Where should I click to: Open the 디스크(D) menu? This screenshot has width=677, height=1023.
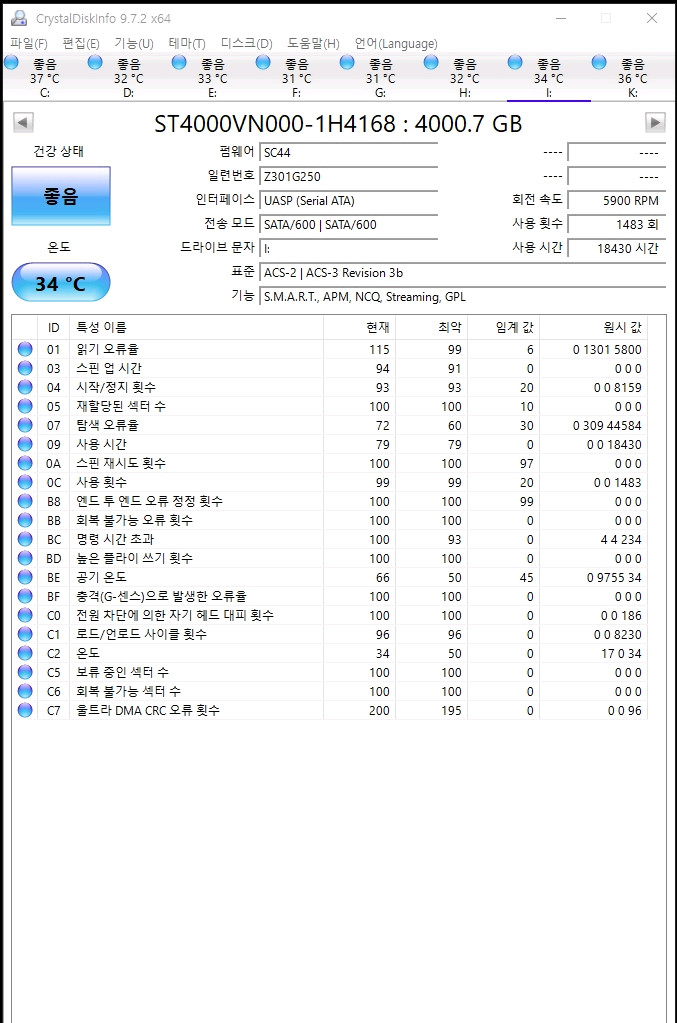[246, 44]
